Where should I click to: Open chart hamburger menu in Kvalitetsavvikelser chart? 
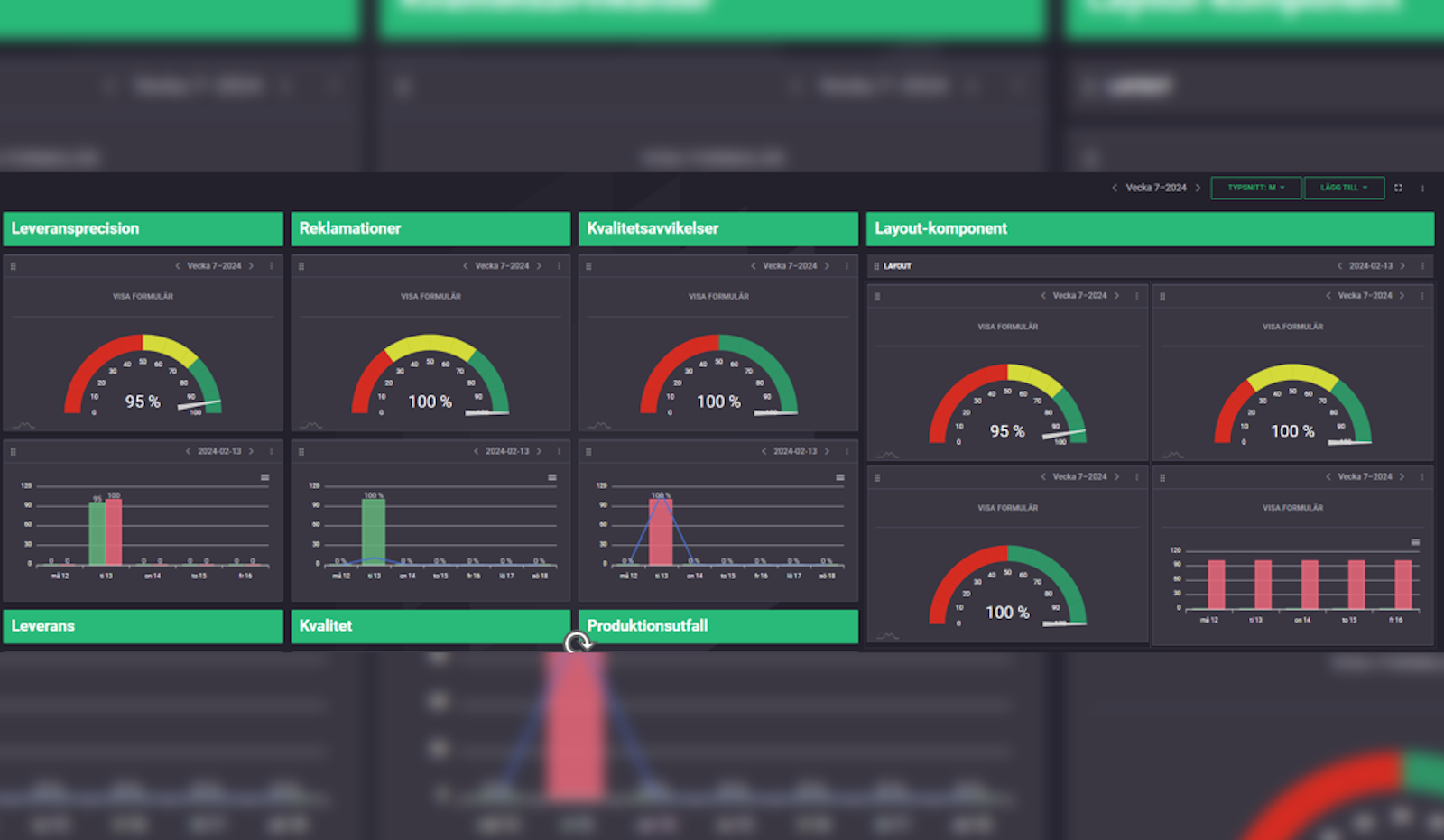tap(840, 477)
